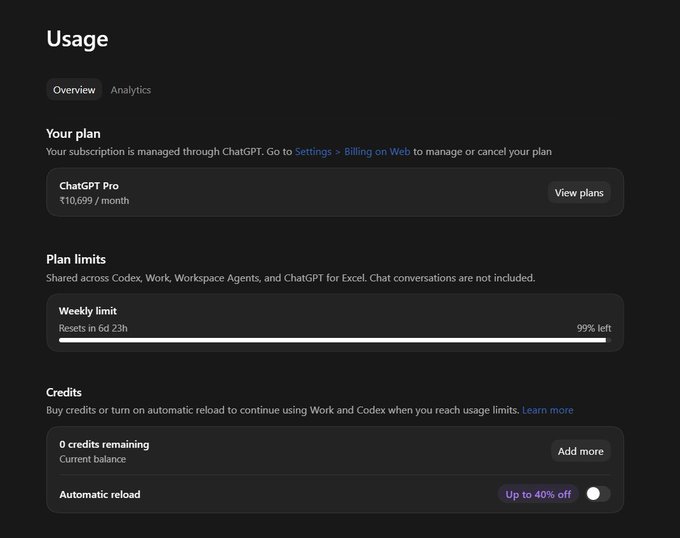The width and height of the screenshot is (680, 538).
Task: Click the Weekly limit heading
Action: click(88, 311)
